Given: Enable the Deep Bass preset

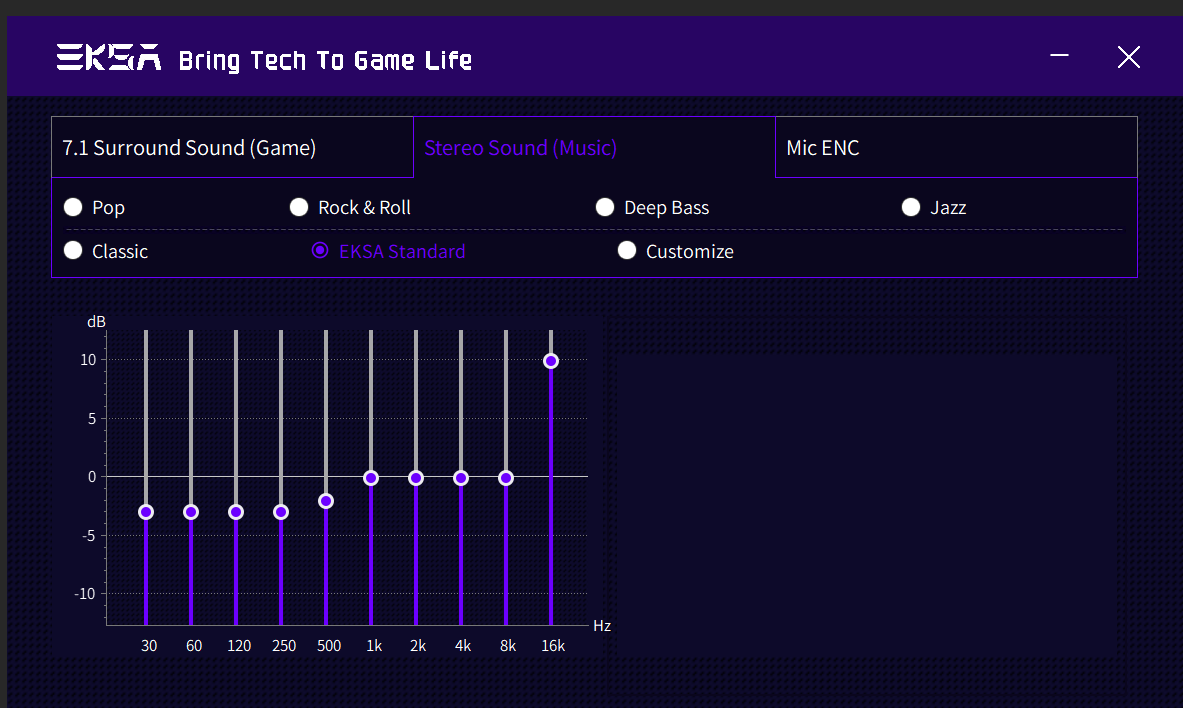Looking at the screenshot, I should [x=605, y=207].
